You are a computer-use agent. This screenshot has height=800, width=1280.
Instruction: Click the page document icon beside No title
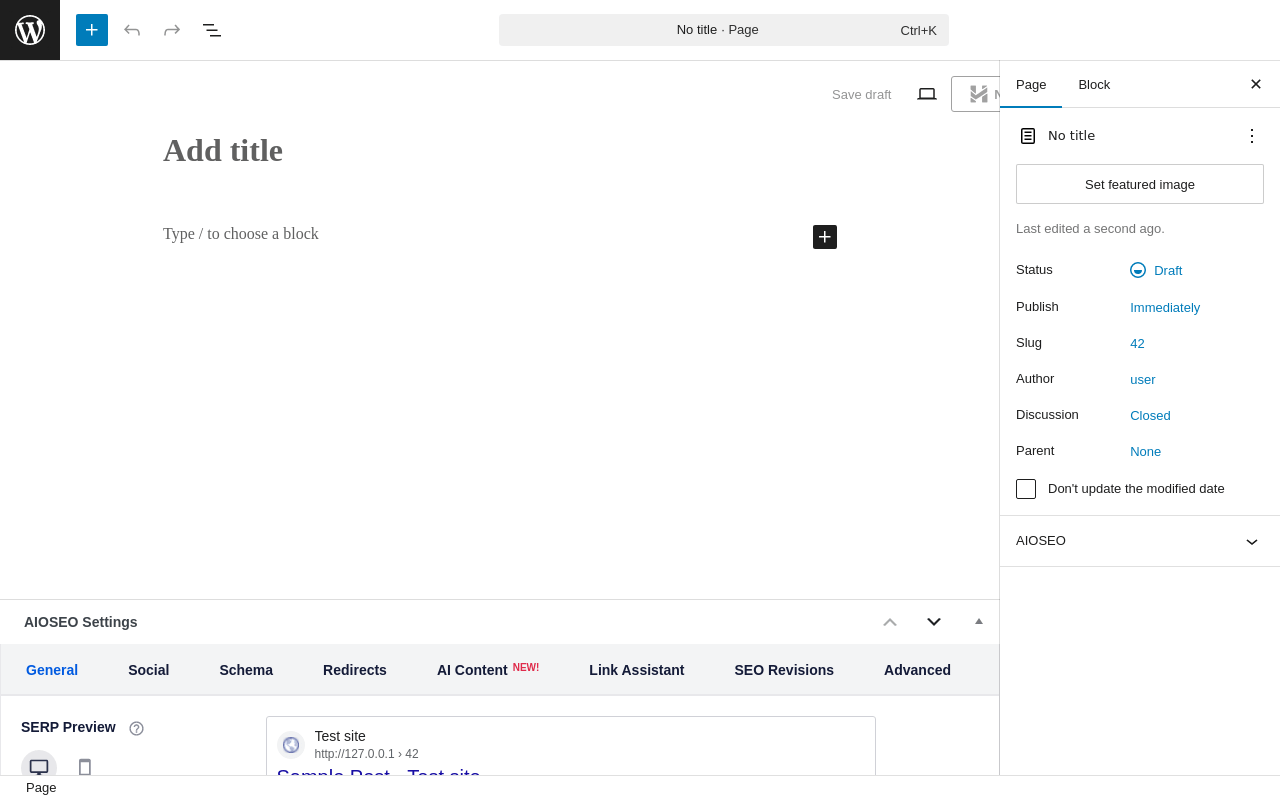point(1028,136)
